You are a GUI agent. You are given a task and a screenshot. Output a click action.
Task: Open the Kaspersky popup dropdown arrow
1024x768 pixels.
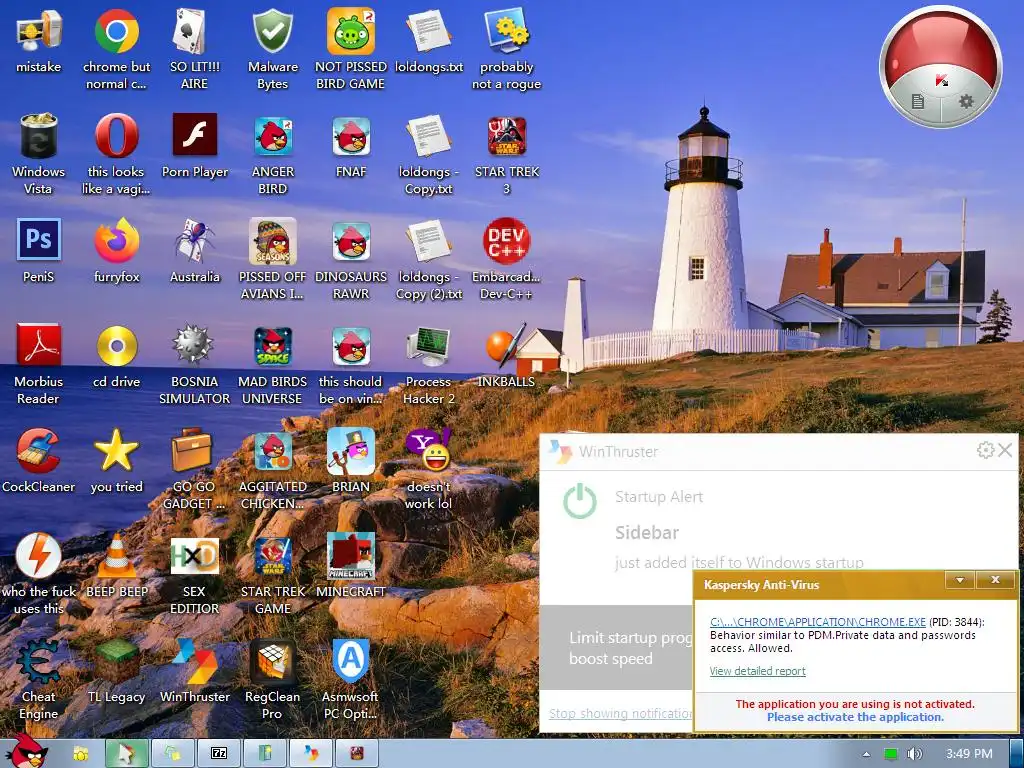point(959,580)
